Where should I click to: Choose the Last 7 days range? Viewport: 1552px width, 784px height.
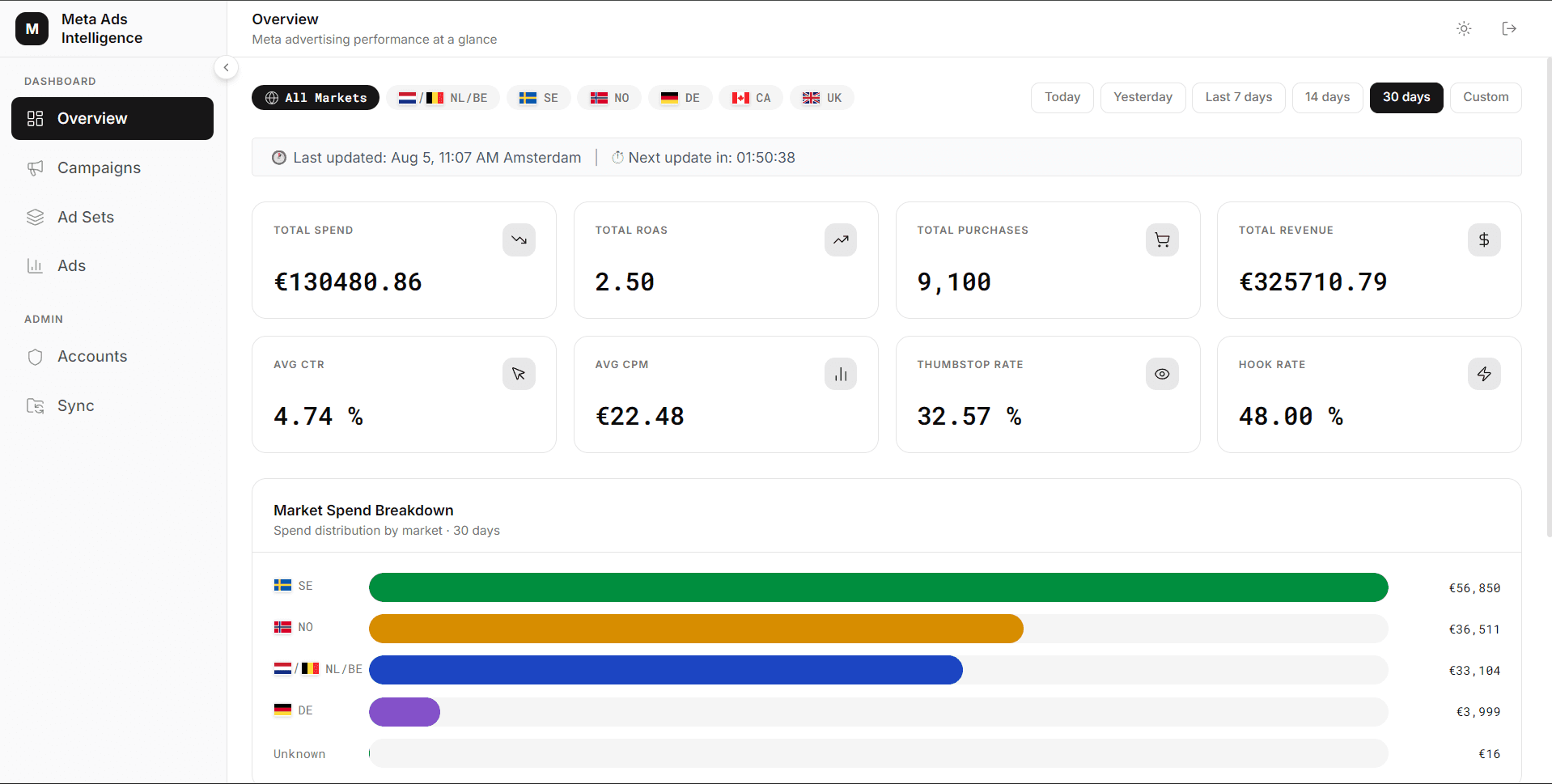pyautogui.click(x=1238, y=97)
